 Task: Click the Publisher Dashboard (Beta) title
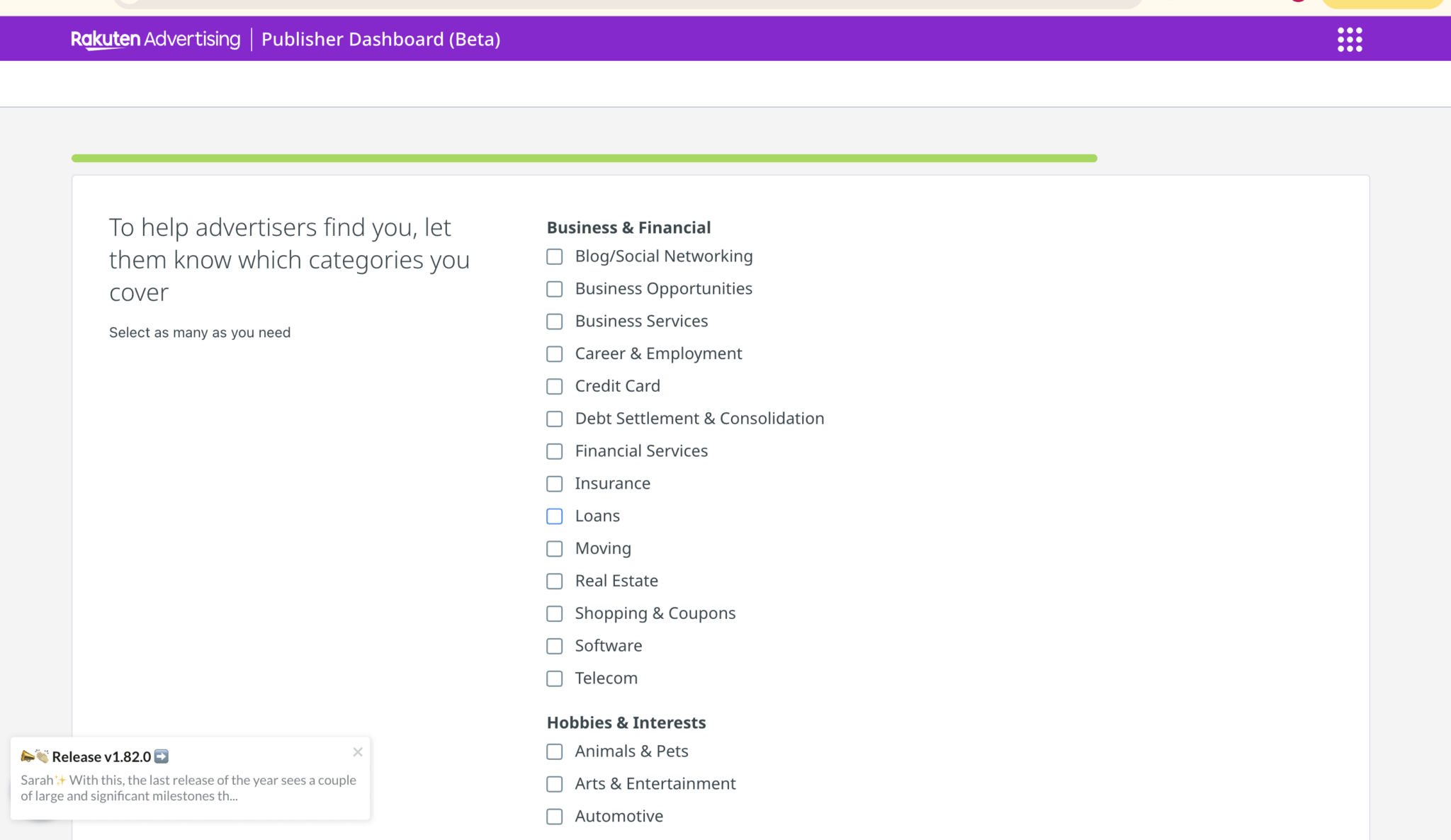380,39
